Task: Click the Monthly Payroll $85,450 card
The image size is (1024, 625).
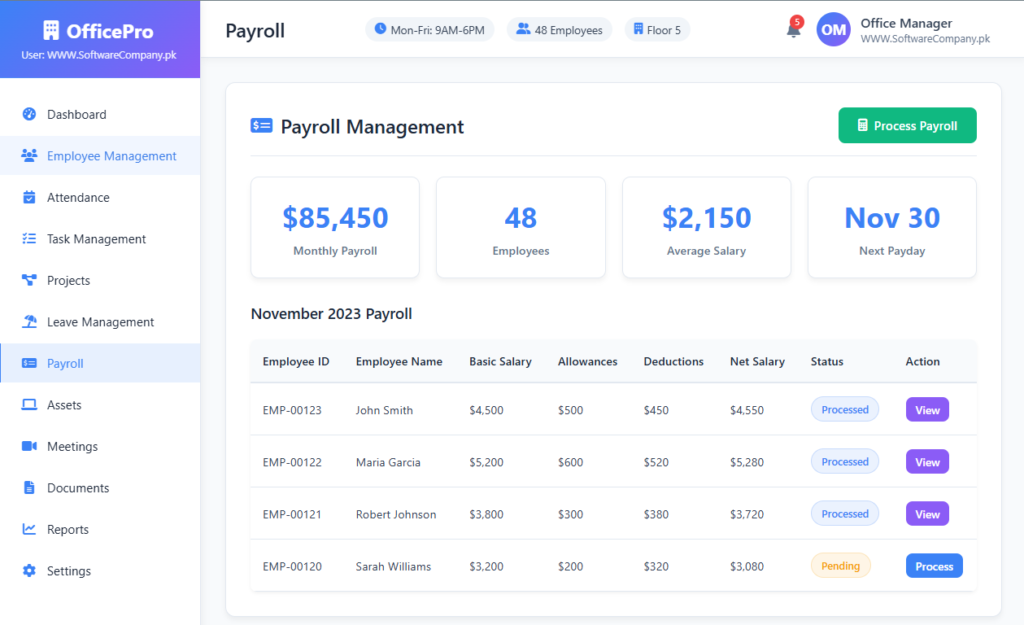Action: pyautogui.click(x=335, y=228)
